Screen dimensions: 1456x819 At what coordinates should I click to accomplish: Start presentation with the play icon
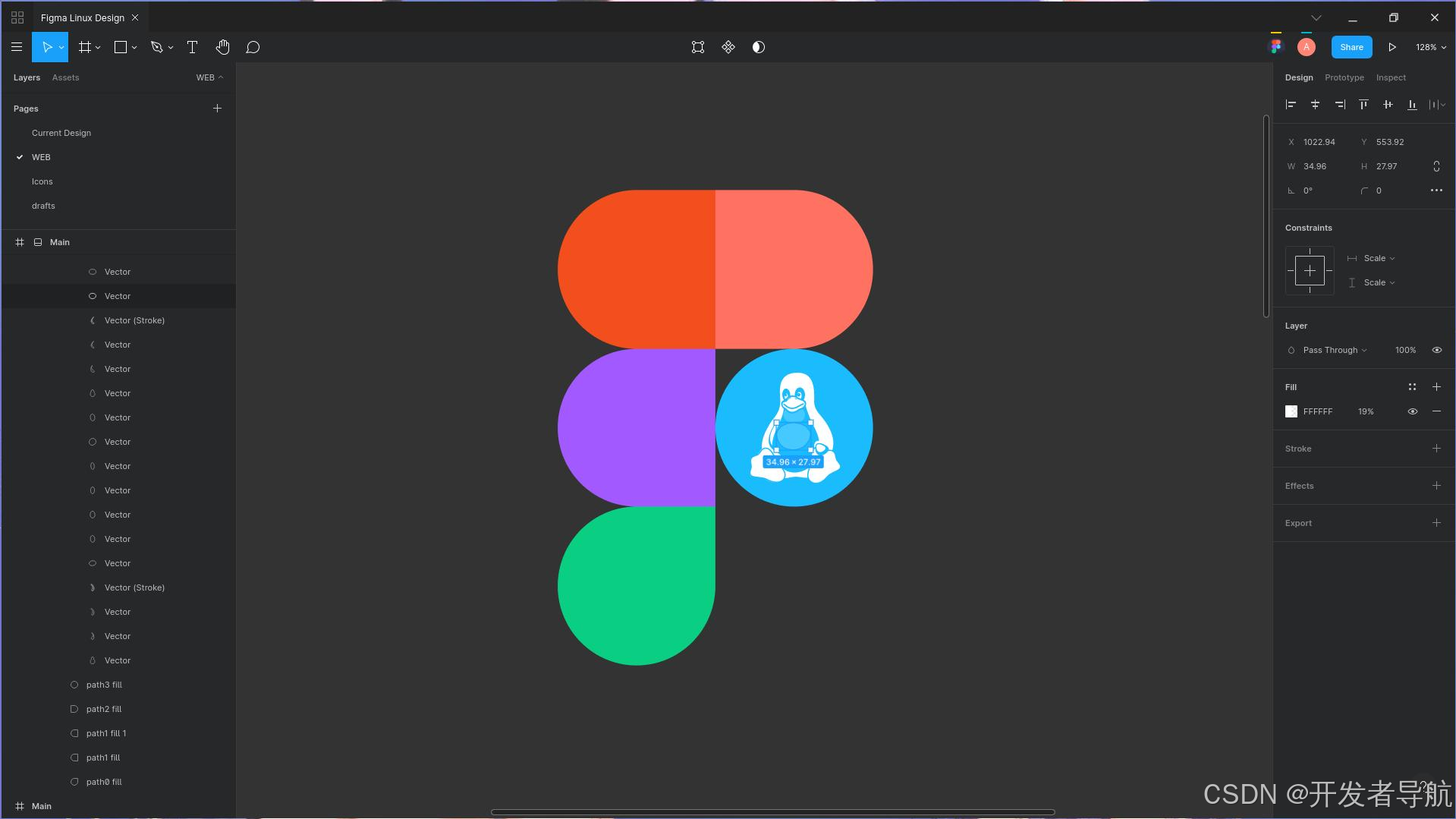[x=1392, y=47]
